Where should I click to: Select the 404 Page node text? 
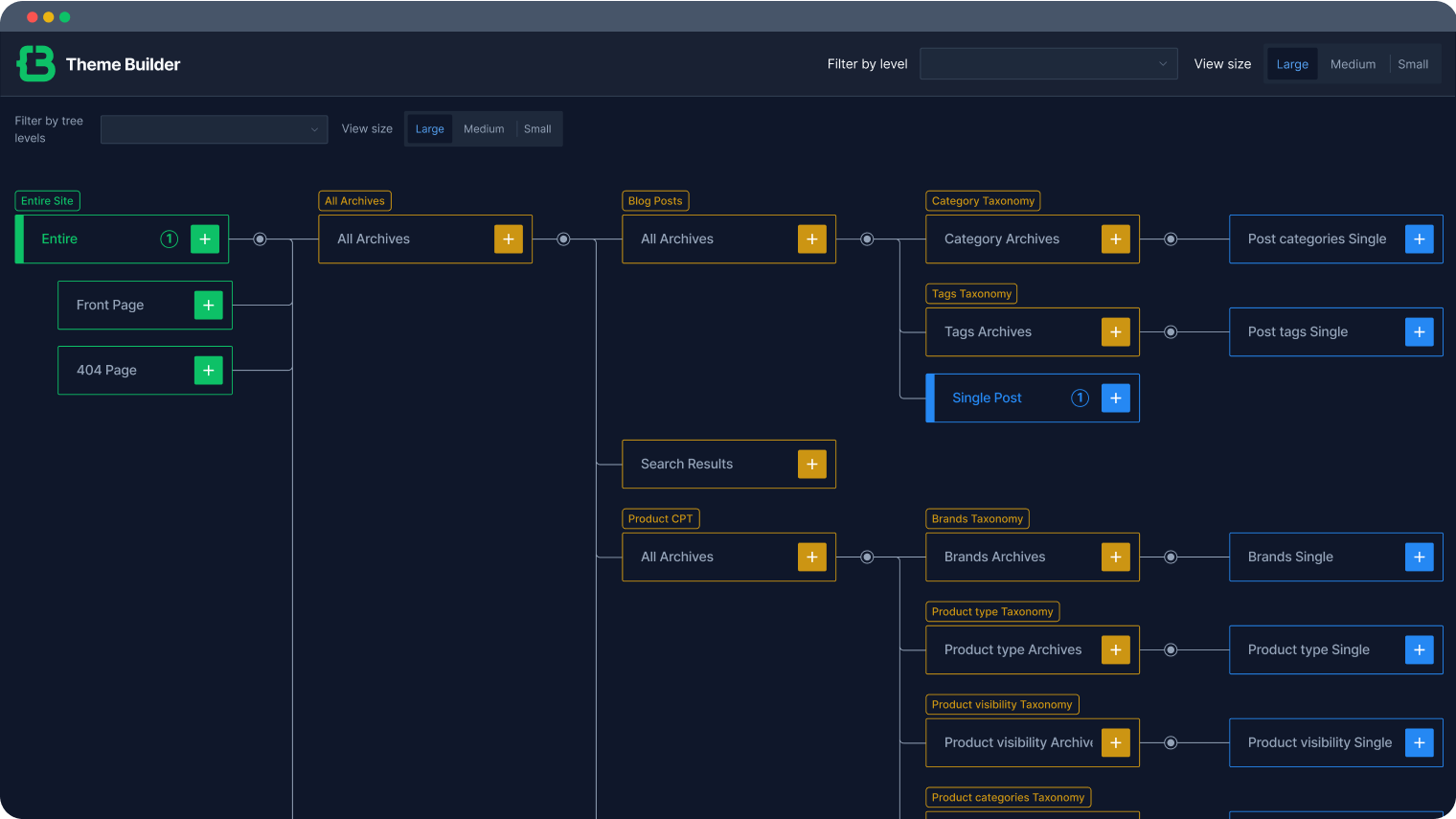tap(106, 370)
